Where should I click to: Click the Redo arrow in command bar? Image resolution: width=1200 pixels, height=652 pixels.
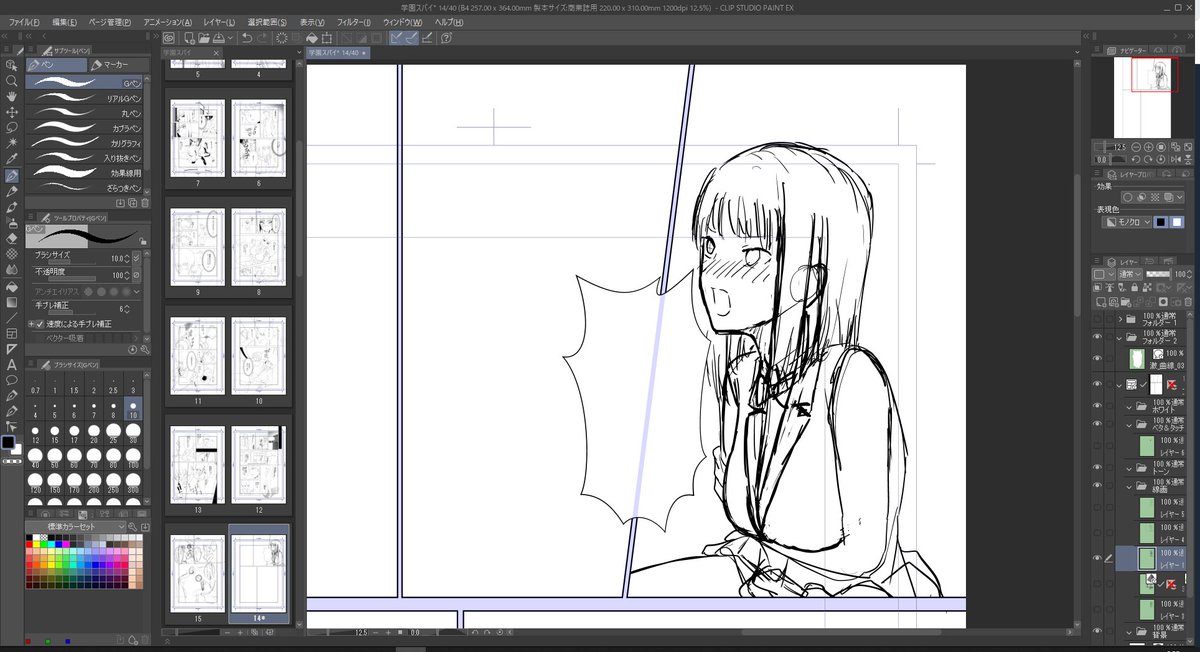(263, 37)
